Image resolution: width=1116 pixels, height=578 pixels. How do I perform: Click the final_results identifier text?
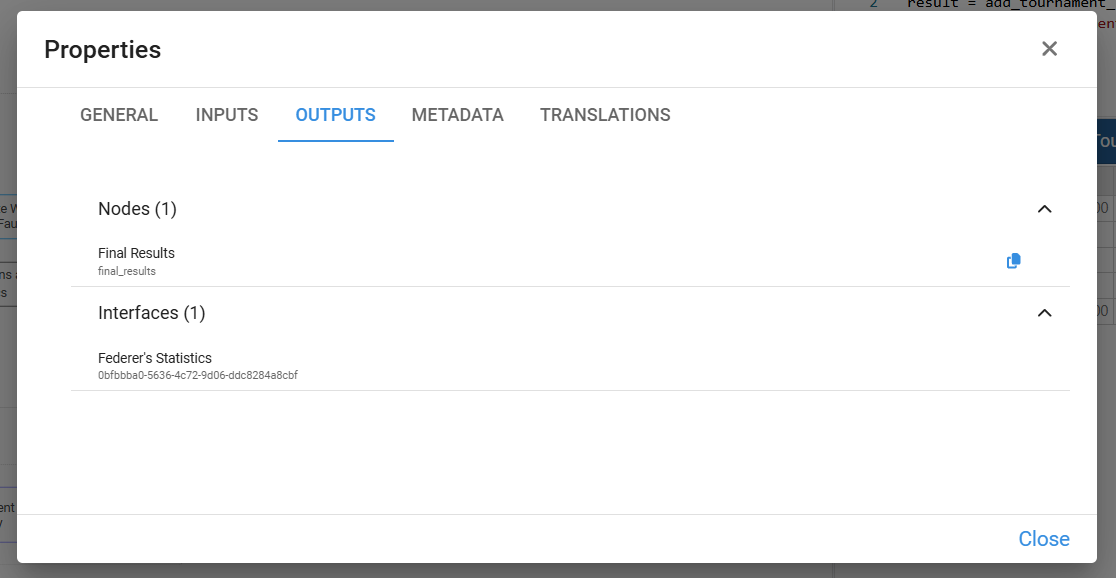click(x=127, y=271)
